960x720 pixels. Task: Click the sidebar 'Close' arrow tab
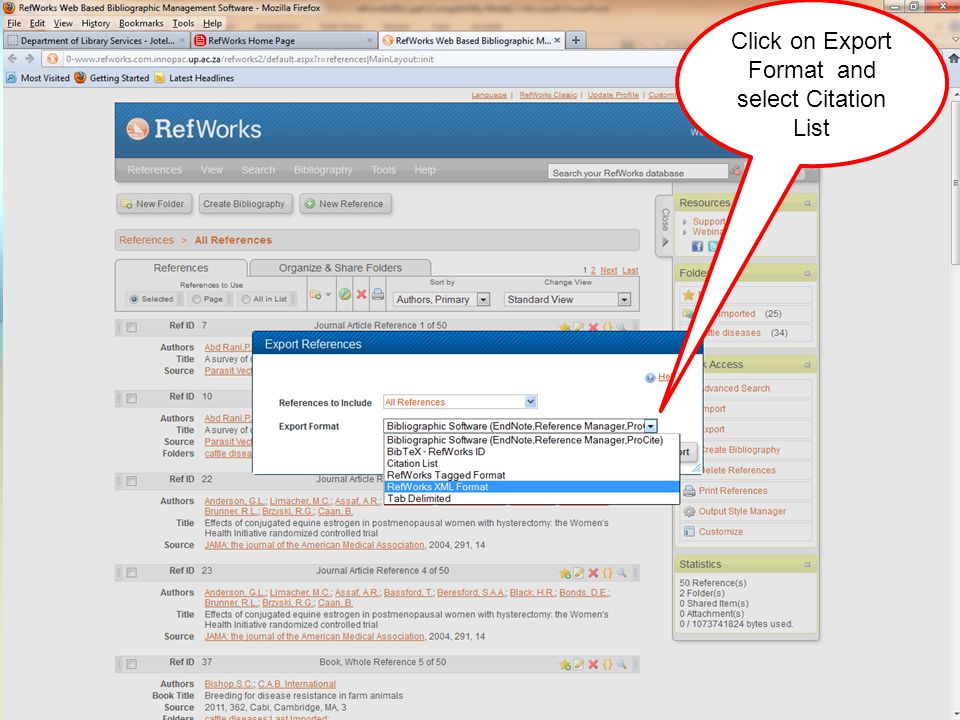pyautogui.click(x=665, y=227)
